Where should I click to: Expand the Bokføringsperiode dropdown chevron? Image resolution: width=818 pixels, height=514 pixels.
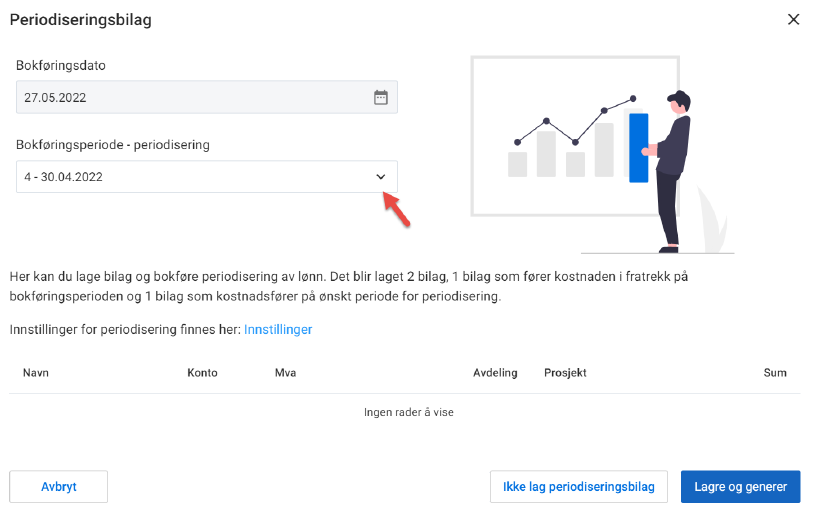(380, 177)
